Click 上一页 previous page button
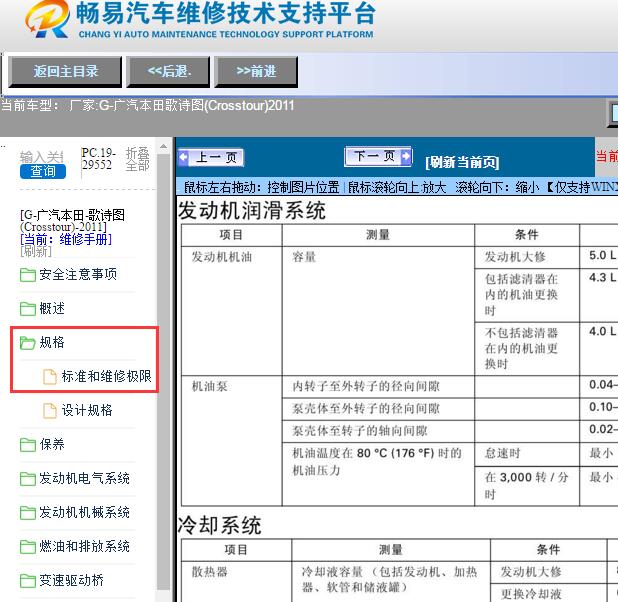This screenshot has height=602, width=618. [x=211, y=157]
